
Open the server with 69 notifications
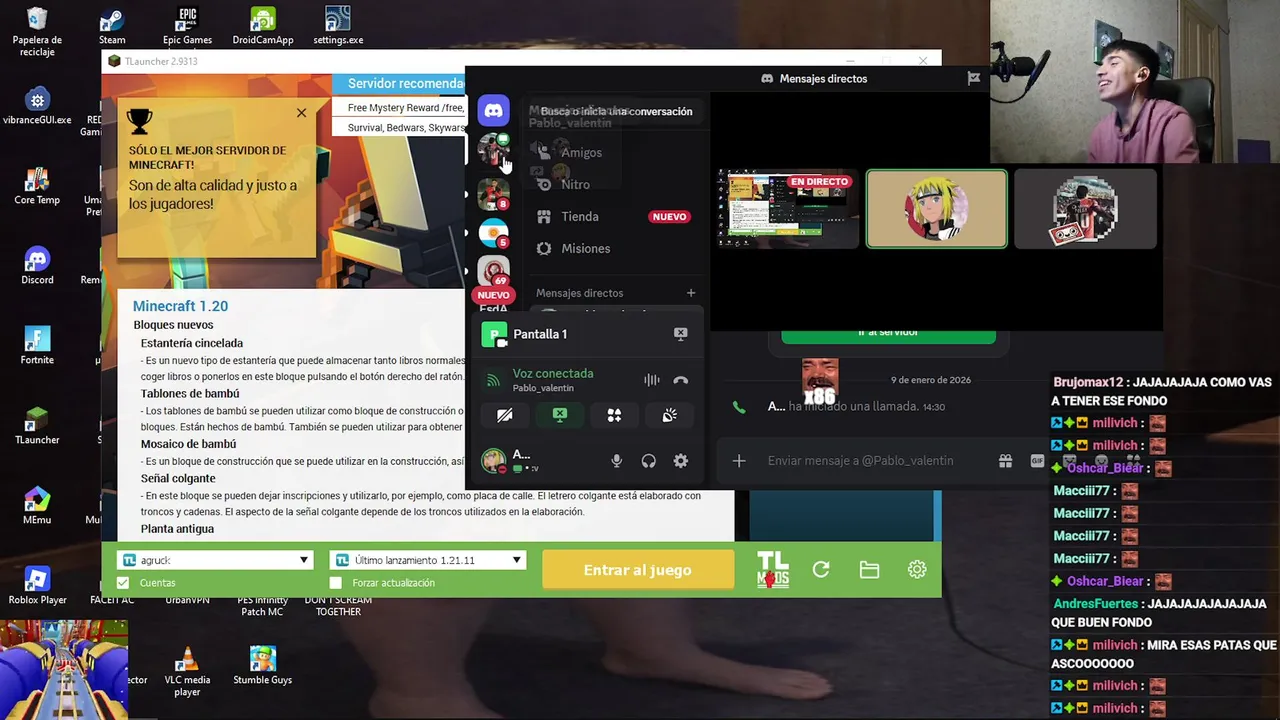493,272
